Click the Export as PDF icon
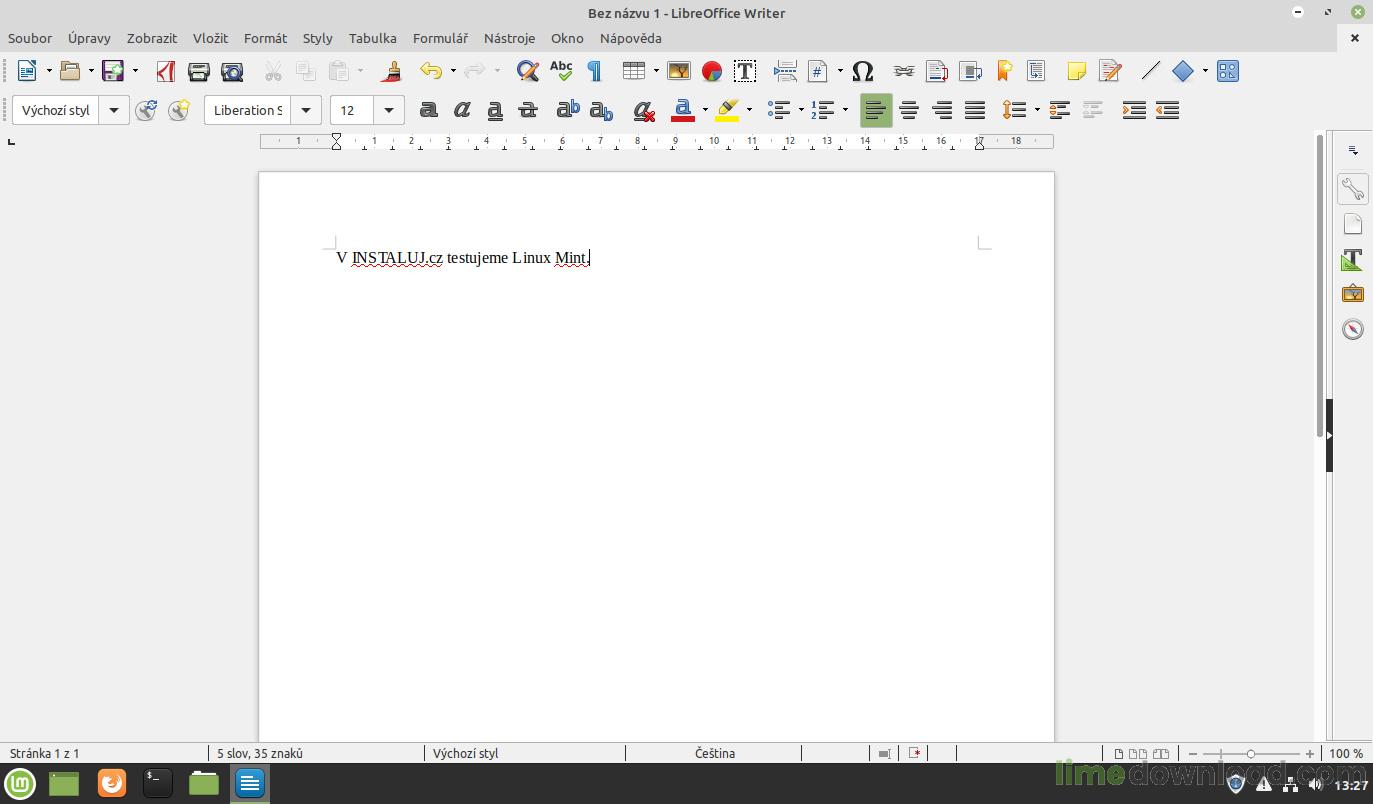 click(166, 71)
